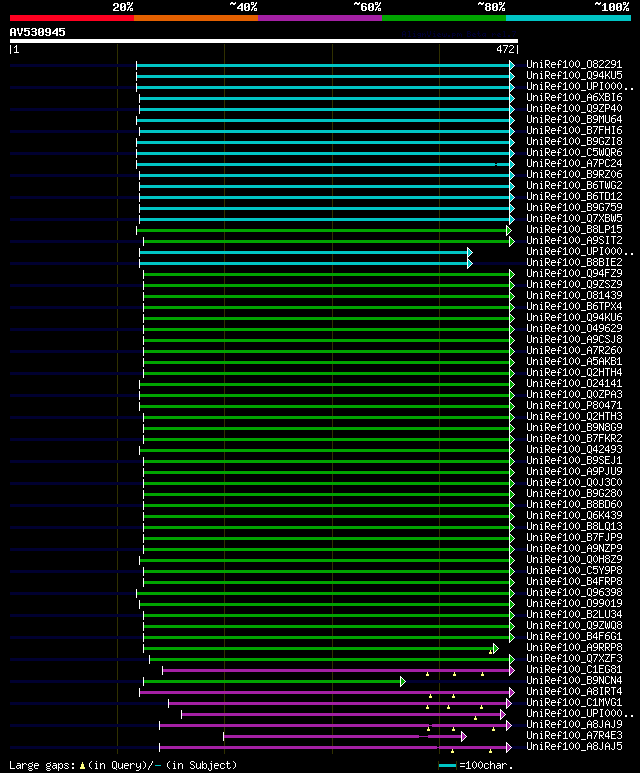Click the yellow large-gap marker in legend

82,766
